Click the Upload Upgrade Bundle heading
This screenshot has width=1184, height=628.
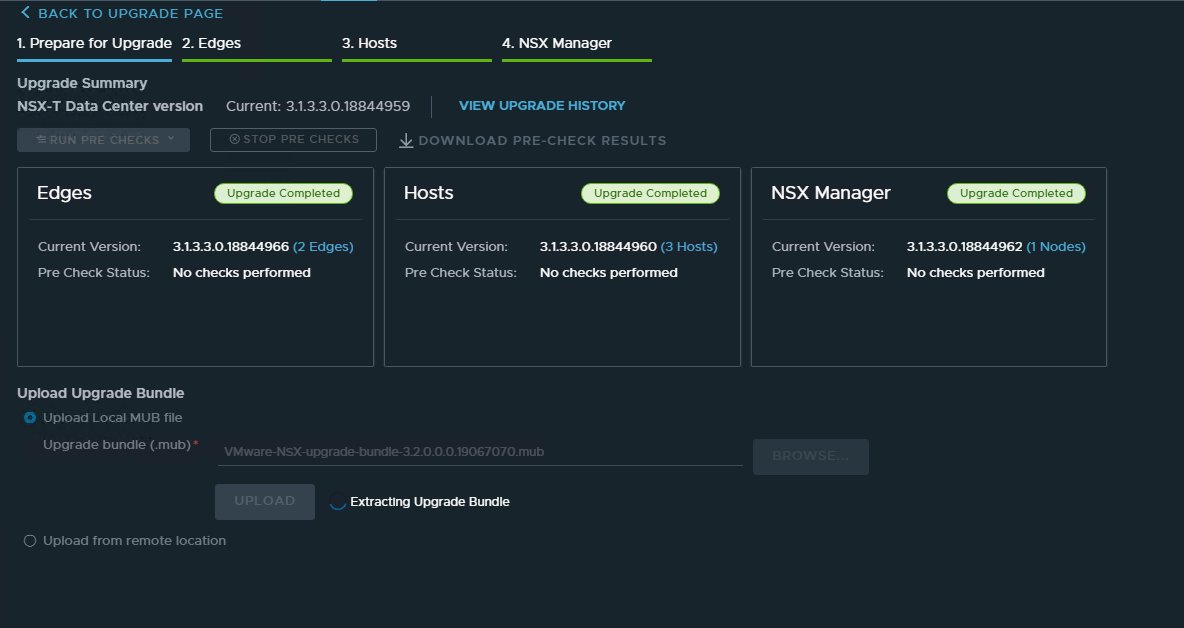coord(100,393)
